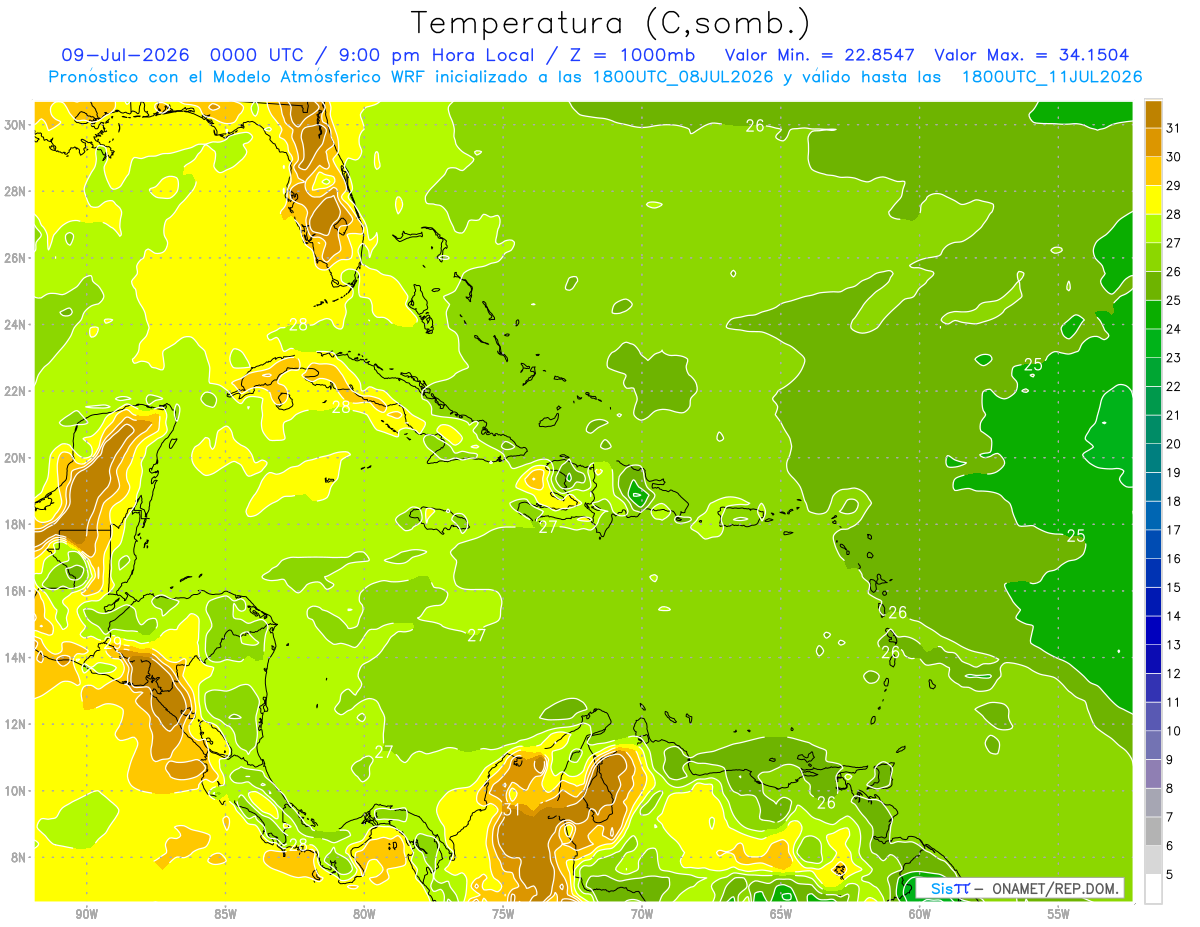
Task: Click the '80W' longitude label
Action: [364, 914]
